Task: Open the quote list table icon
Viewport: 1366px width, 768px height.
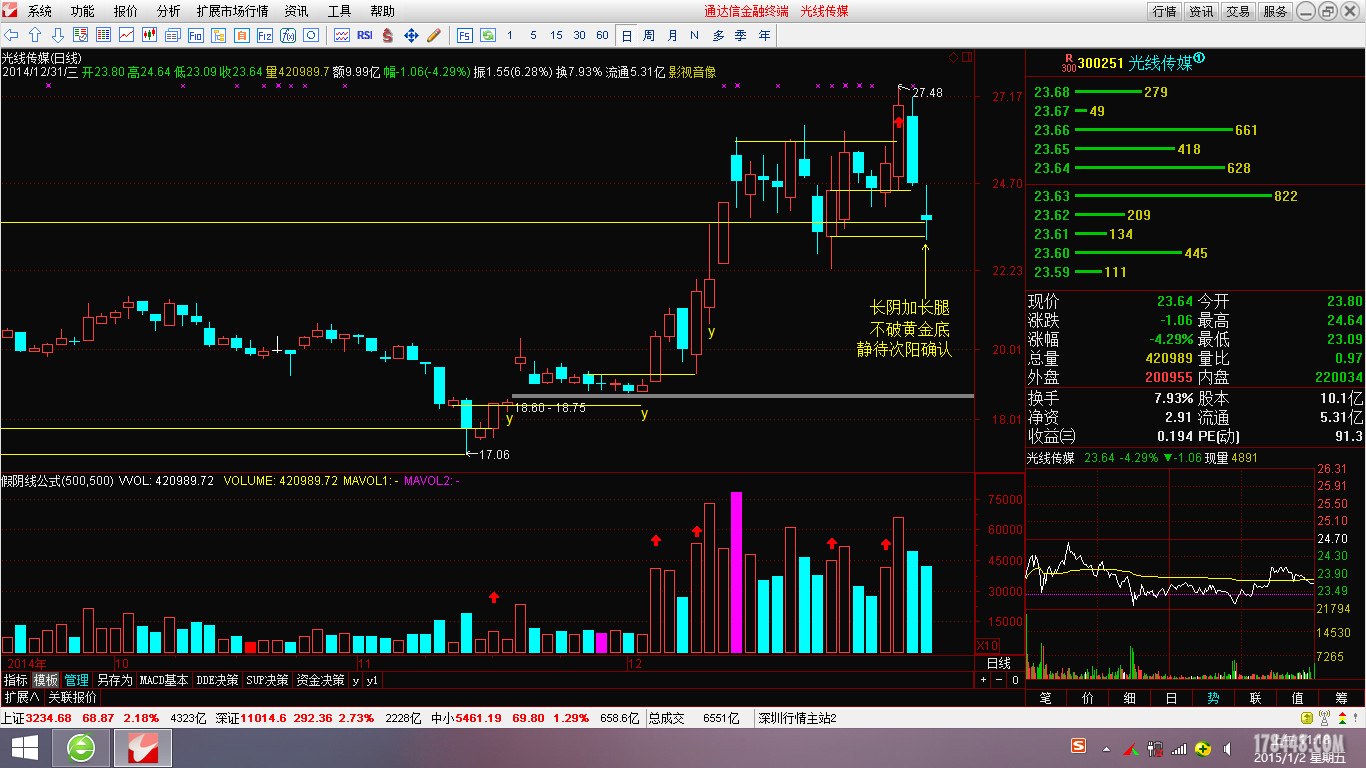Action: tap(103, 35)
